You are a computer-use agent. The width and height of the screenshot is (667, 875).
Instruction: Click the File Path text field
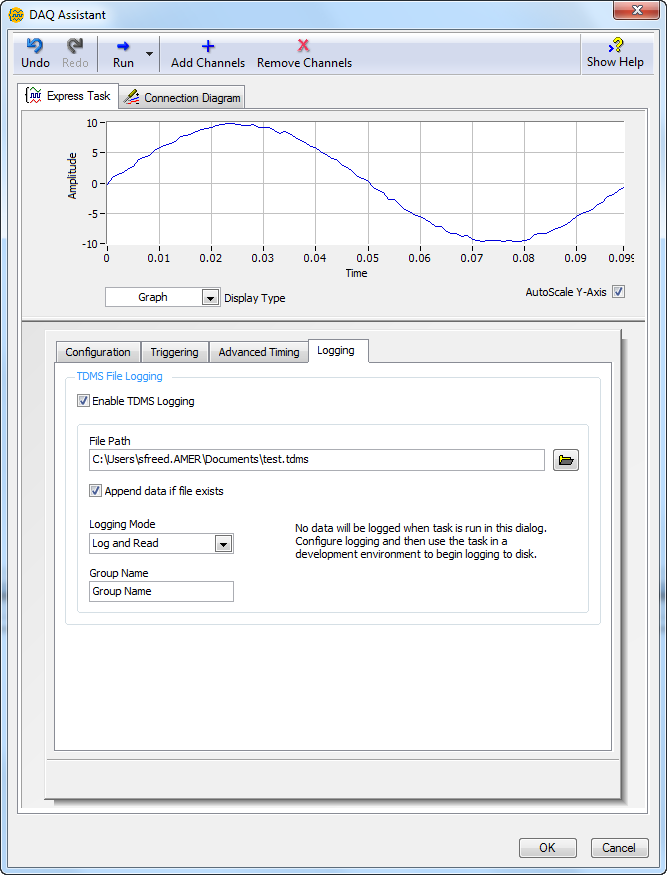316,460
